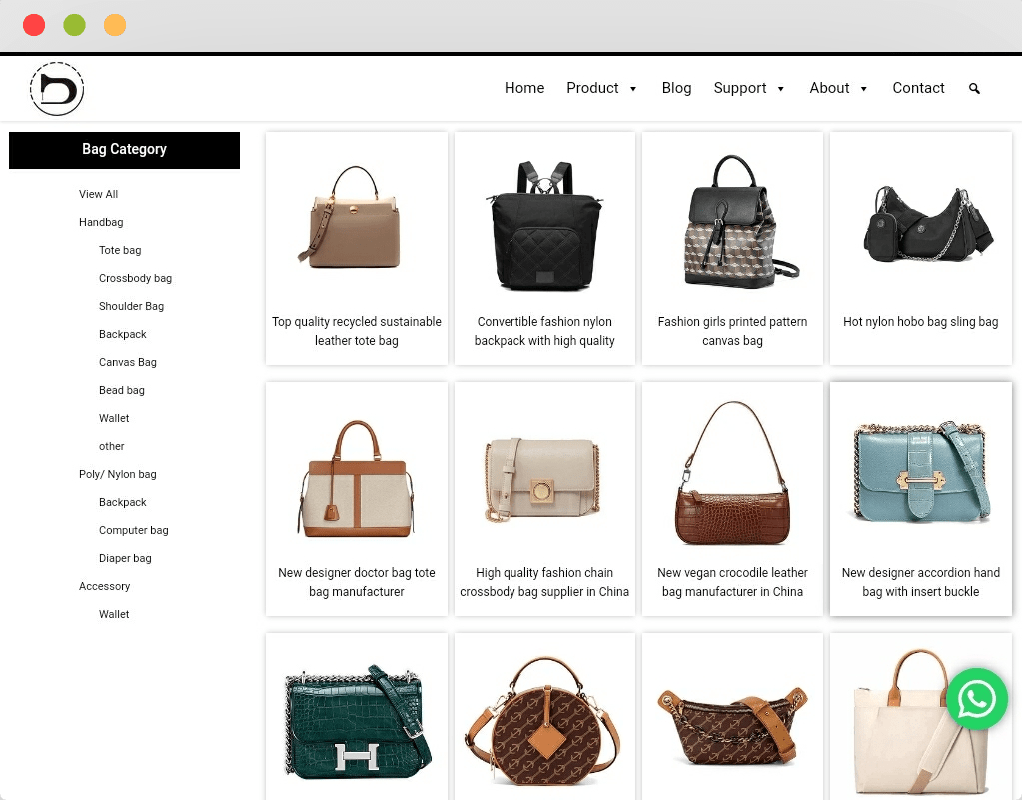Open Tote bag subcategory
The image size is (1022, 800).
[120, 250]
